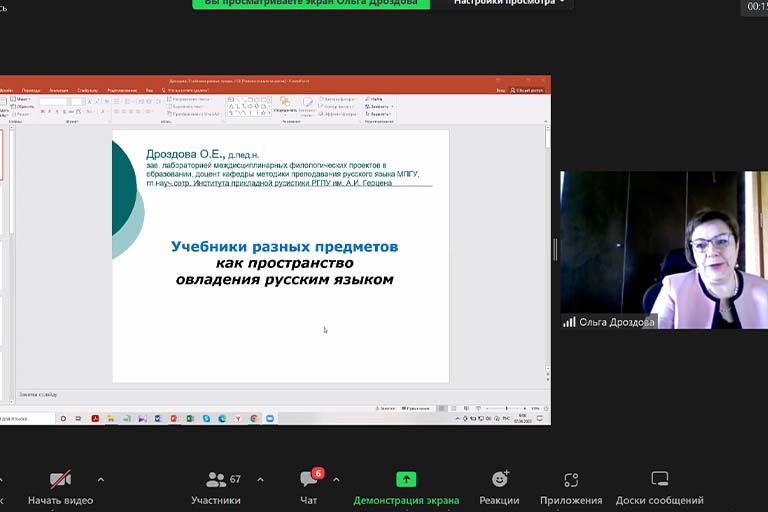This screenshot has width=768, height=512.
Task: Open the Chat panel with 6 unread
Action: 309,480
